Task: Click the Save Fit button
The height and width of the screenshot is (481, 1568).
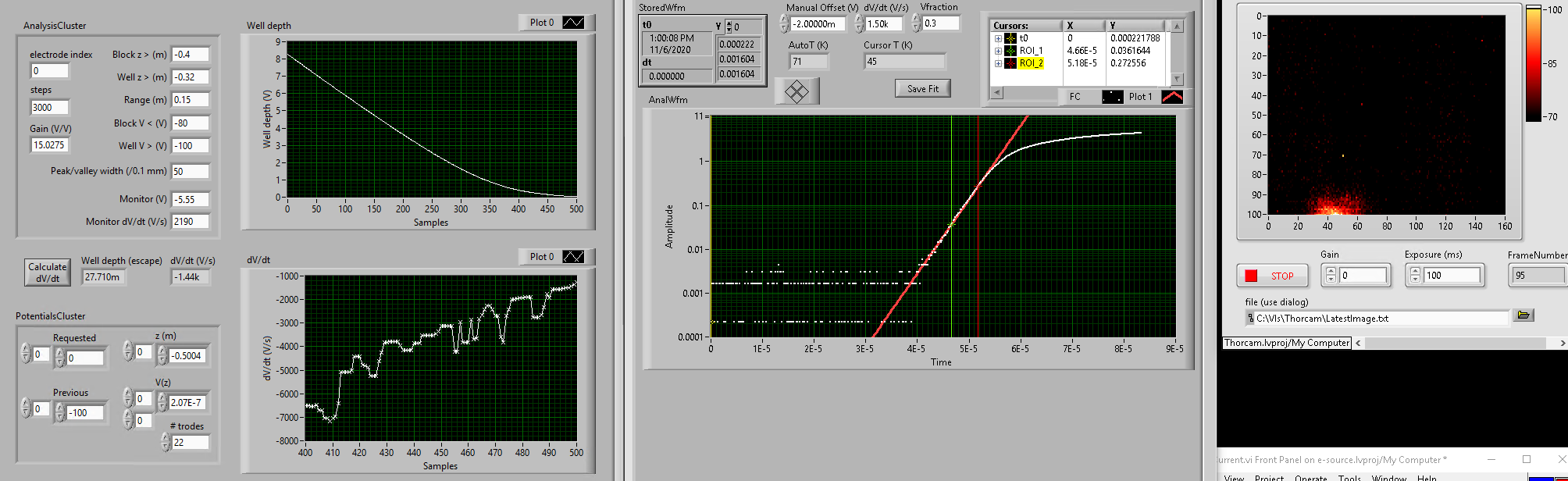Action: click(x=922, y=89)
